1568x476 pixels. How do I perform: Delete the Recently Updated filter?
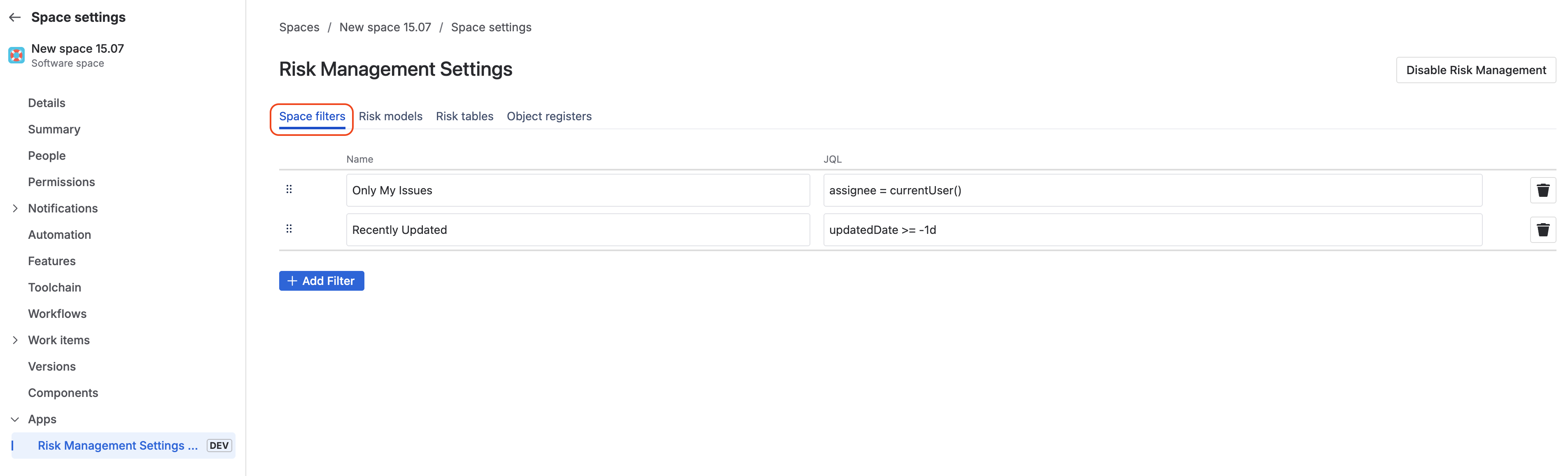coord(1542,230)
